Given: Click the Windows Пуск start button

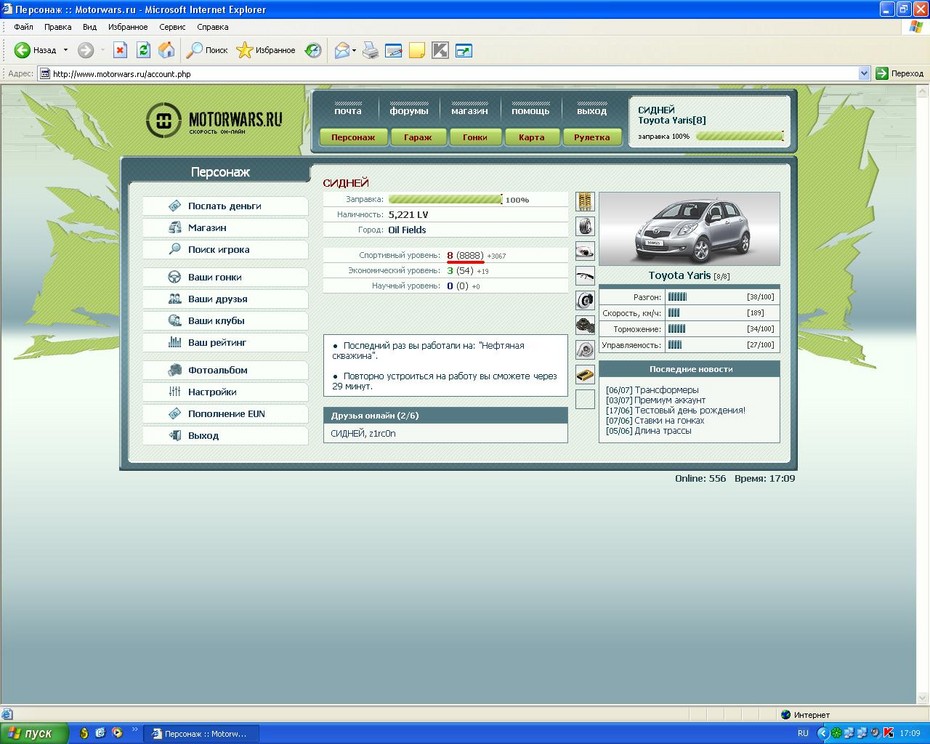Looking at the screenshot, I should (x=34, y=733).
